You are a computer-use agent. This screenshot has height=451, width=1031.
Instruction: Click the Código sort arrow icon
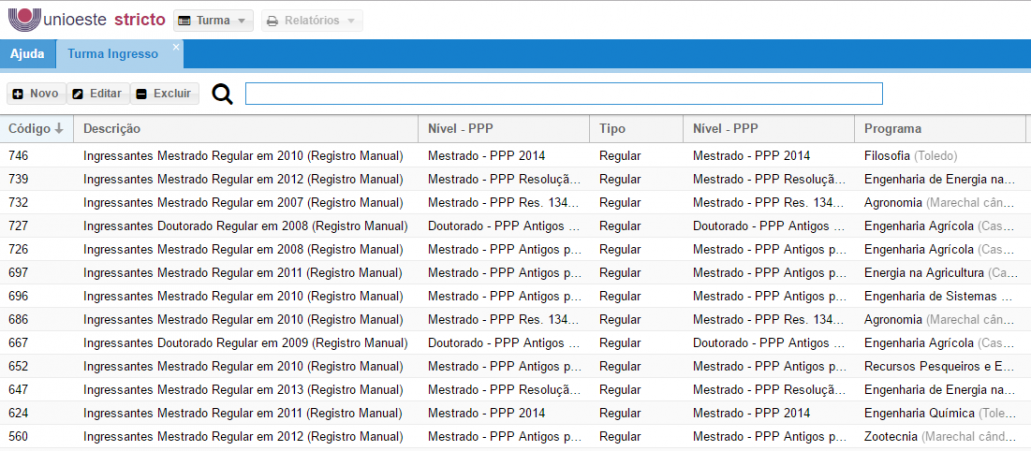(59, 129)
